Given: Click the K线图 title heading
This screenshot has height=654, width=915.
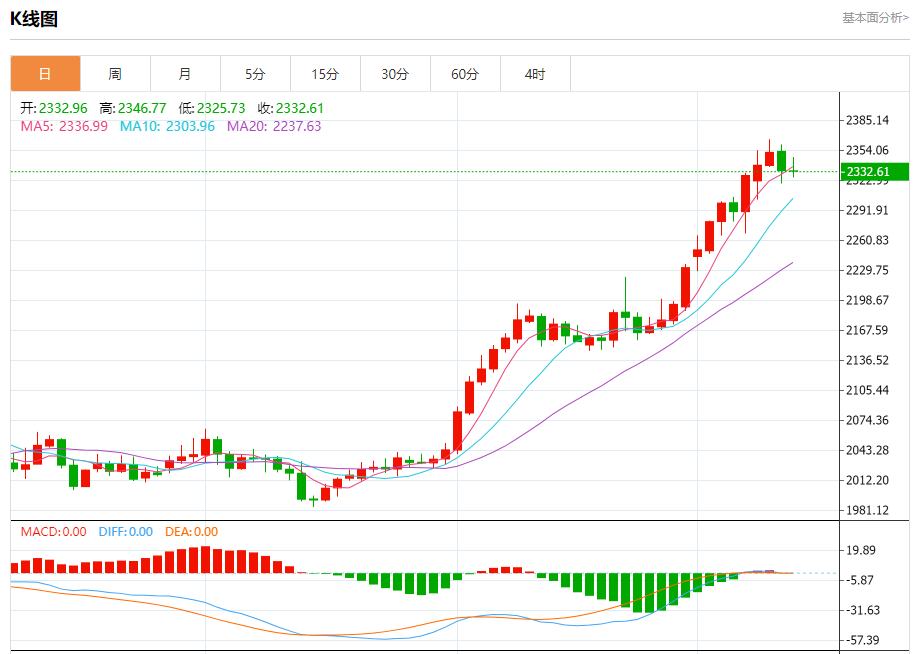Looking at the screenshot, I should [x=34, y=18].
